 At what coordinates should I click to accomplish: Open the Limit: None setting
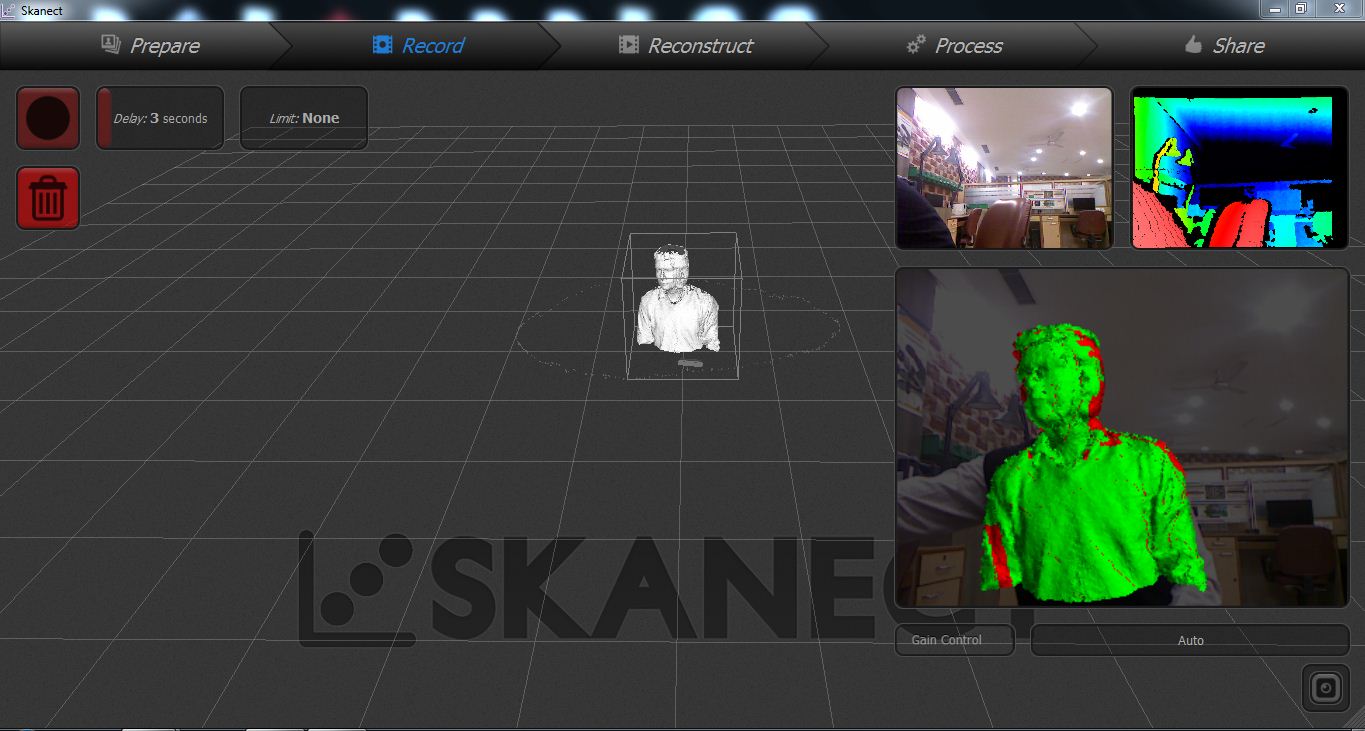[x=304, y=118]
